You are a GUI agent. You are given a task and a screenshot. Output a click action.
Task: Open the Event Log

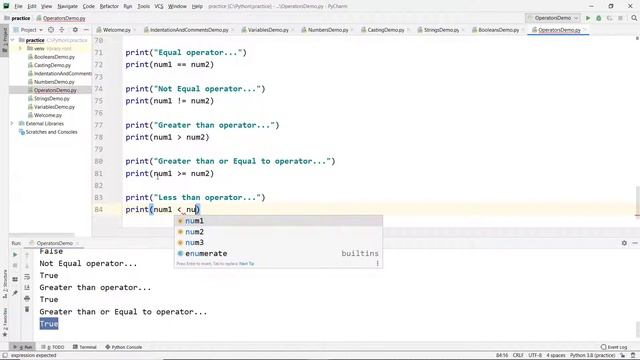(x=614, y=347)
